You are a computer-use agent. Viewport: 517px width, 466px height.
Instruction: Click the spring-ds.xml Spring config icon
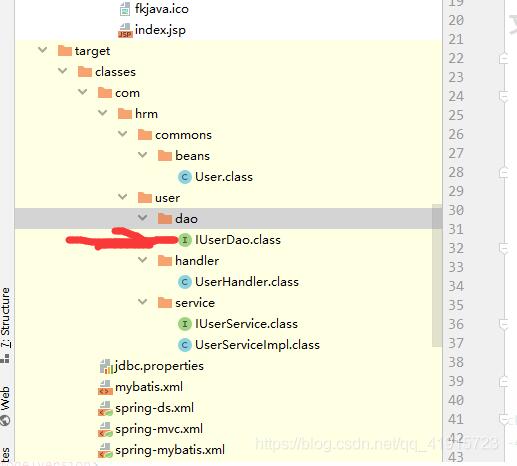coord(105,408)
